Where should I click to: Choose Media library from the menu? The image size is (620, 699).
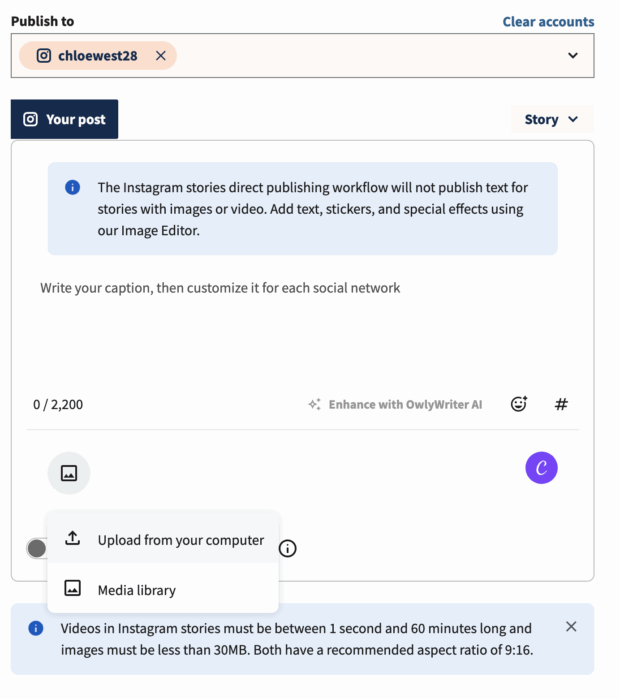pyautogui.click(x=136, y=590)
